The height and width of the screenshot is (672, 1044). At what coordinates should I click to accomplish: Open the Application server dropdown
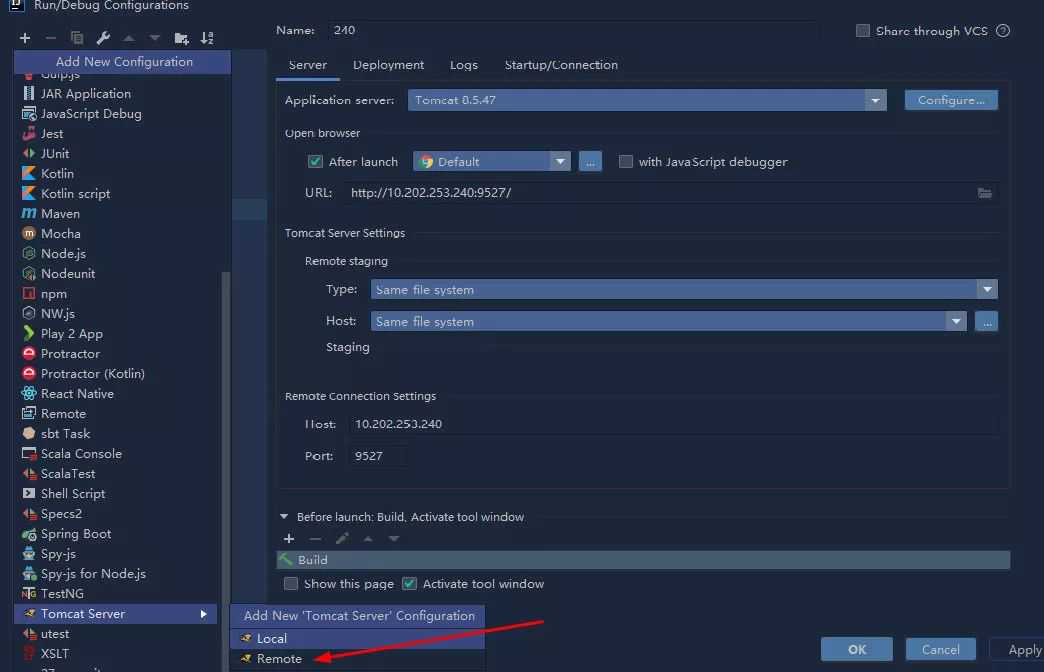click(x=876, y=101)
